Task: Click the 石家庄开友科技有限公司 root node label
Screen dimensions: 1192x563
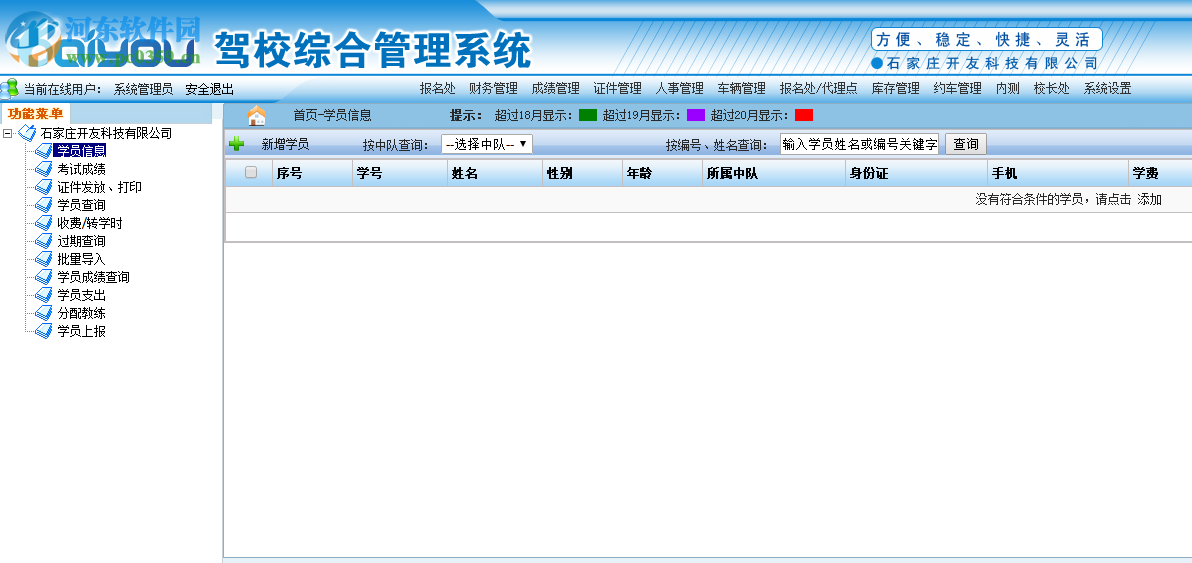Action: (x=106, y=133)
